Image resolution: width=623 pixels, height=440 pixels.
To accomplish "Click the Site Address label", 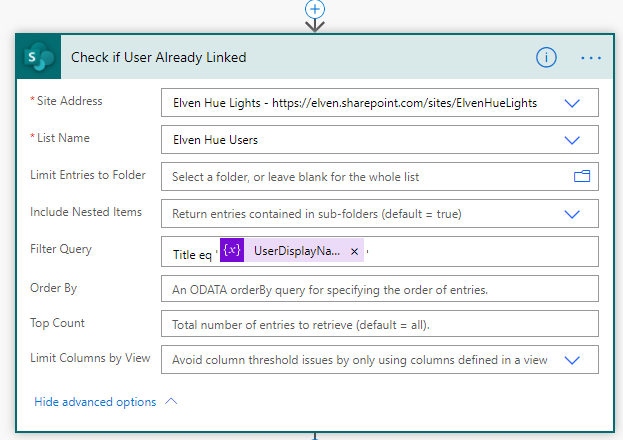I will 69,101.
